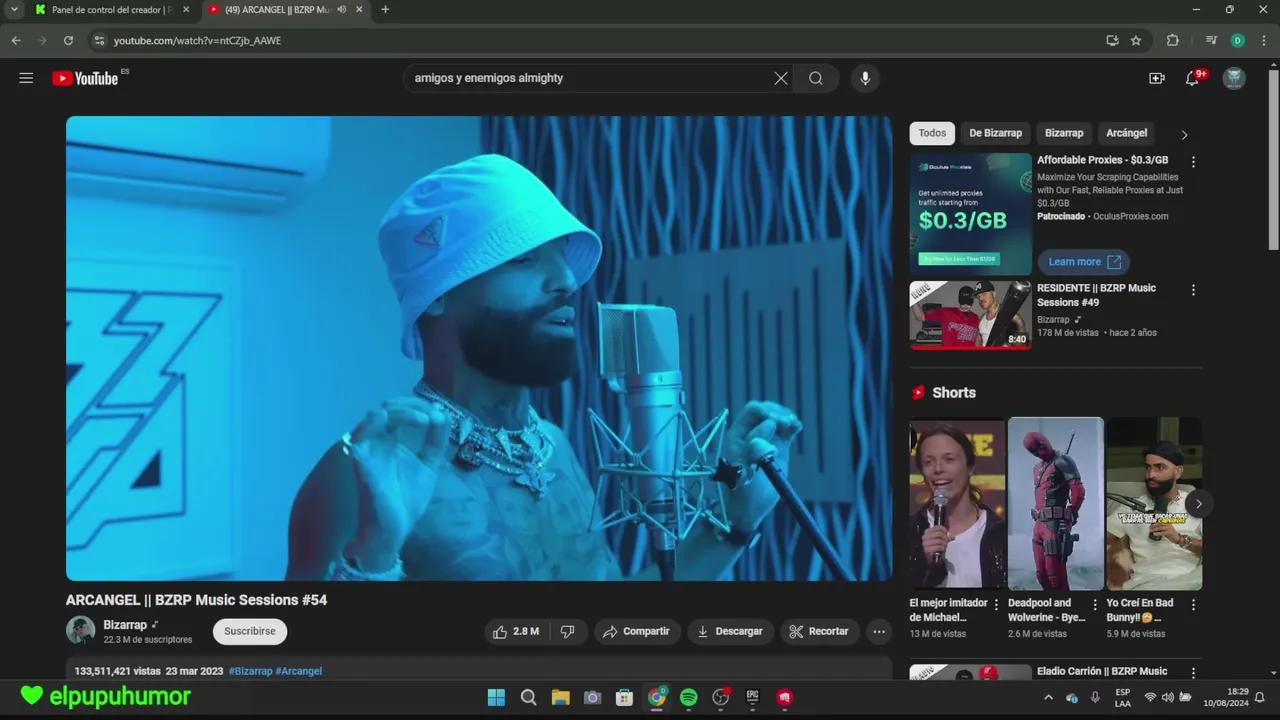The height and width of the screenshot is (720, 1280).
Task: Start voice search with the microphone
Action: coord(865,78)
